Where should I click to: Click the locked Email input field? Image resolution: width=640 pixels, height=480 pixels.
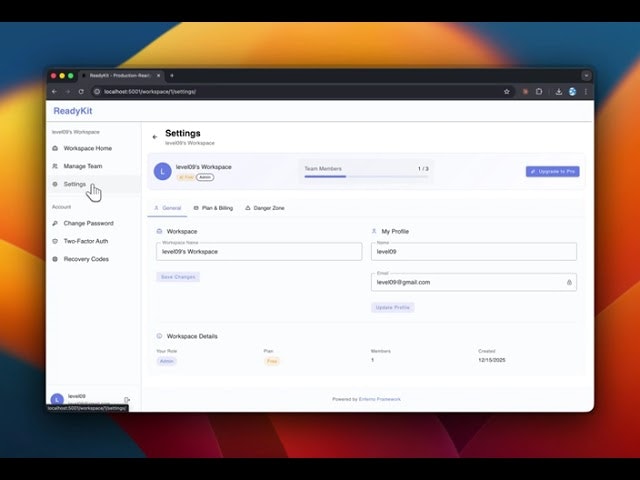coord(473,282)
